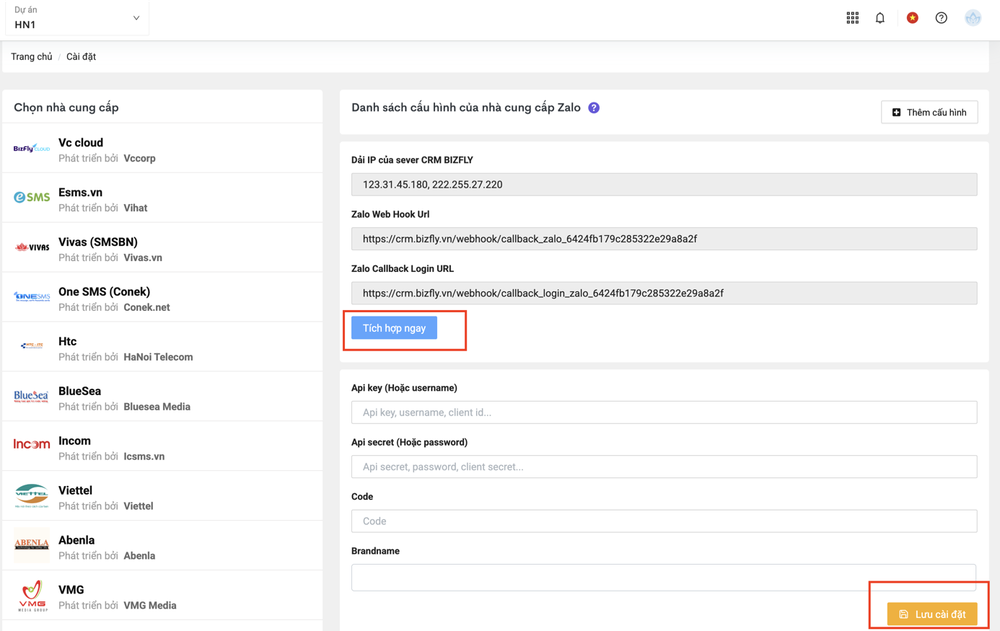Click the Vietnam flag language icon
Image resolution: width=1000 pixels, height=631 pixels.
pos(912,18)
